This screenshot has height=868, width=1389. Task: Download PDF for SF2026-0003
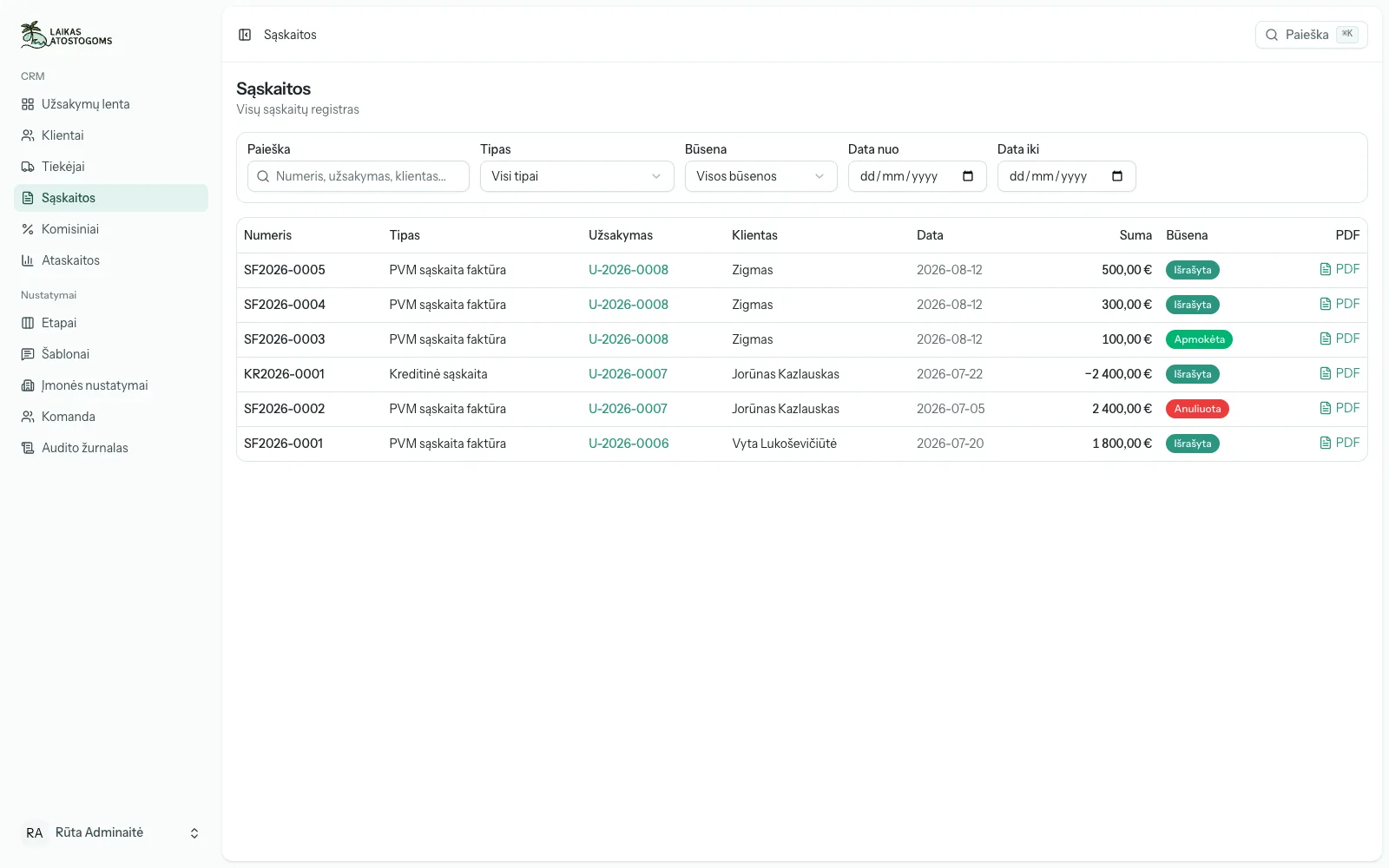coord(1340,339)
